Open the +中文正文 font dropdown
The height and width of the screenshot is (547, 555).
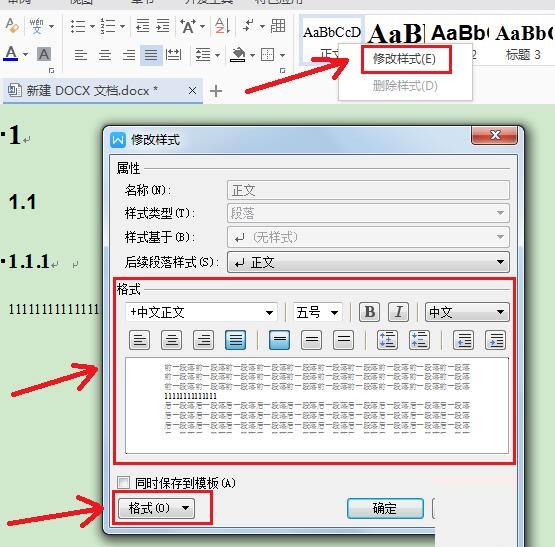[201, 312]
